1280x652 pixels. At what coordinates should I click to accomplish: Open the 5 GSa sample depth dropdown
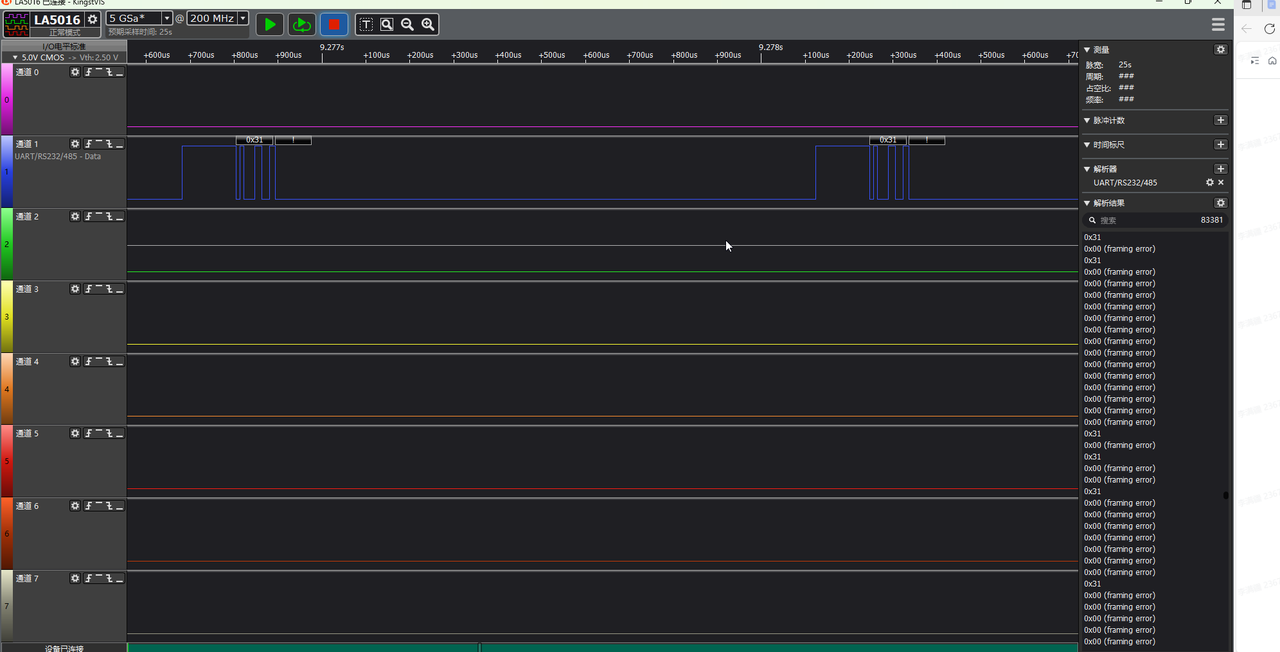(167, 19)
